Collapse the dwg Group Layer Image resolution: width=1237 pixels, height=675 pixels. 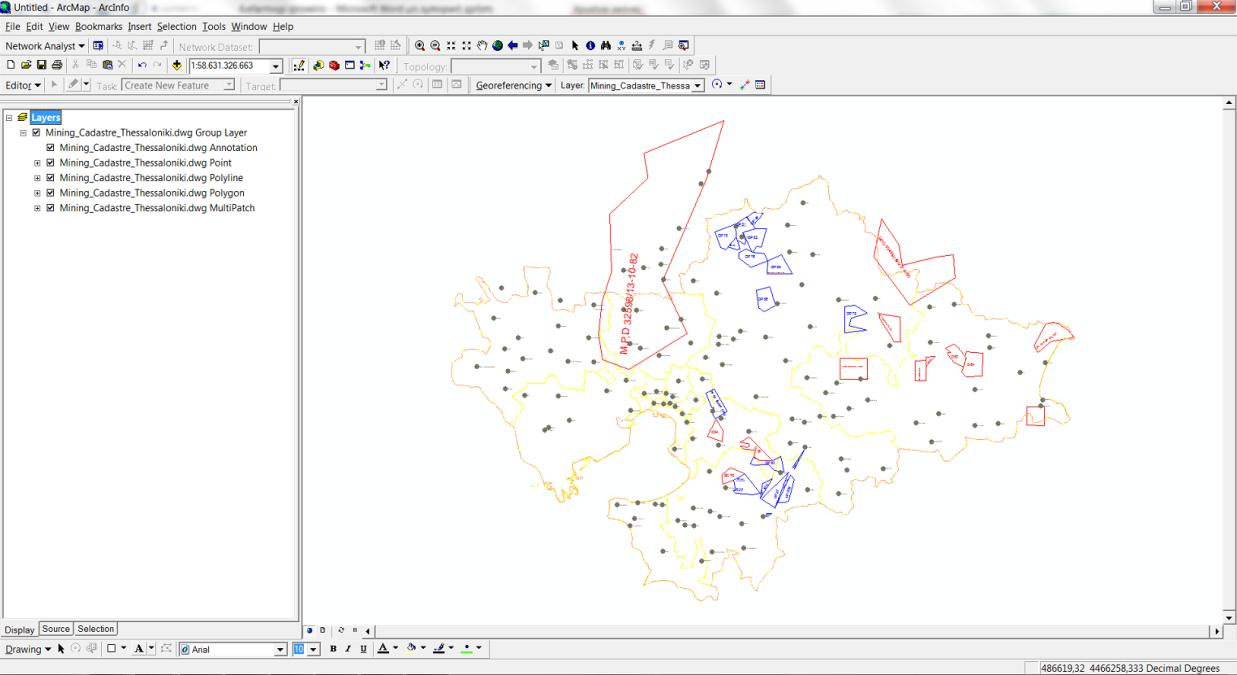click(23, 132)
